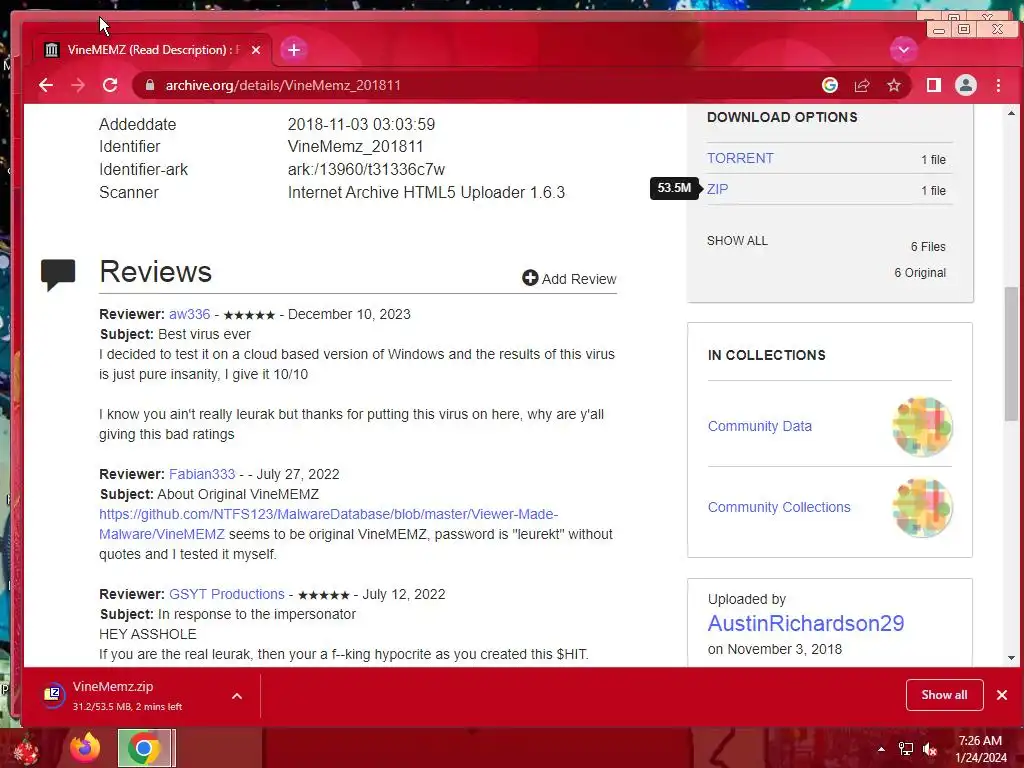The image size is (1024, 768).
Task: Click the "6 Files" count text
Action: [928, 246]
